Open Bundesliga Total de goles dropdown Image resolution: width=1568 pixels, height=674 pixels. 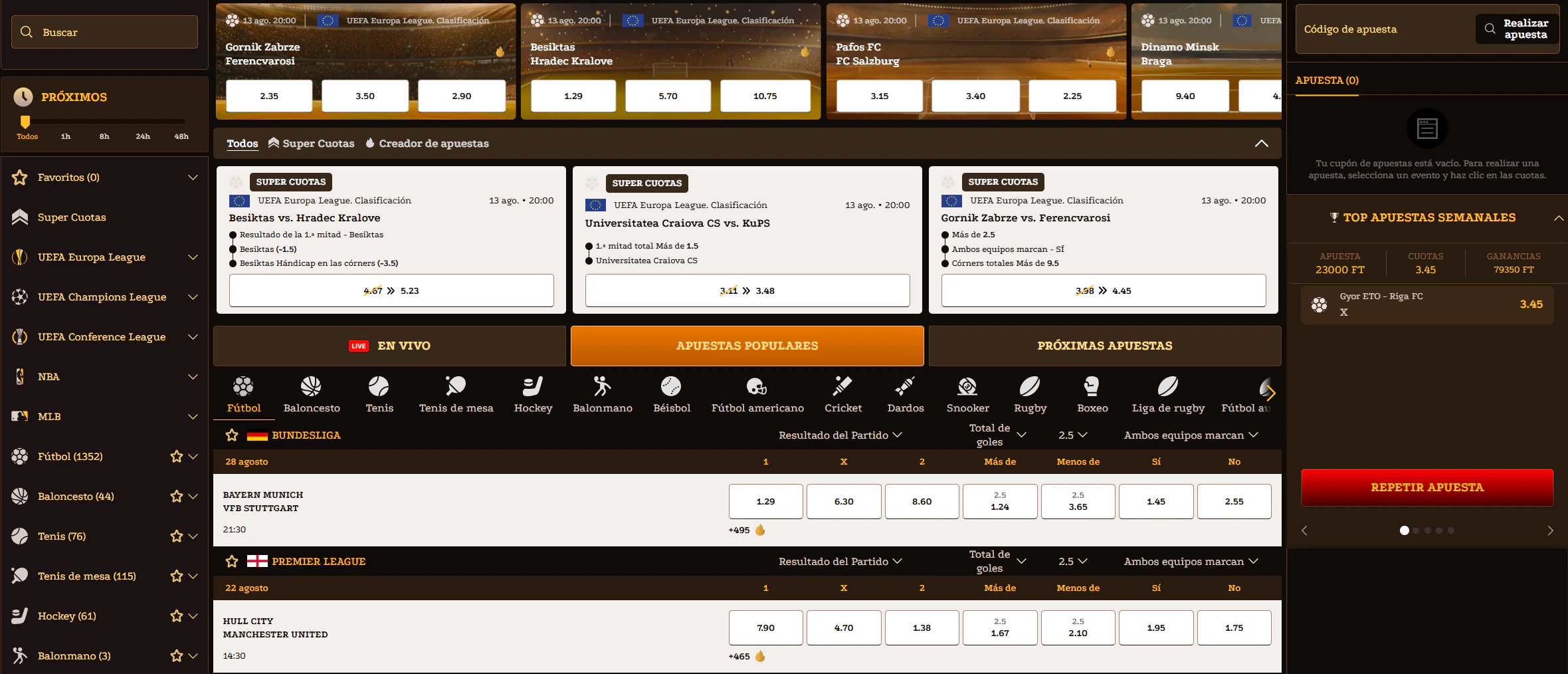(x=997, y=435)
